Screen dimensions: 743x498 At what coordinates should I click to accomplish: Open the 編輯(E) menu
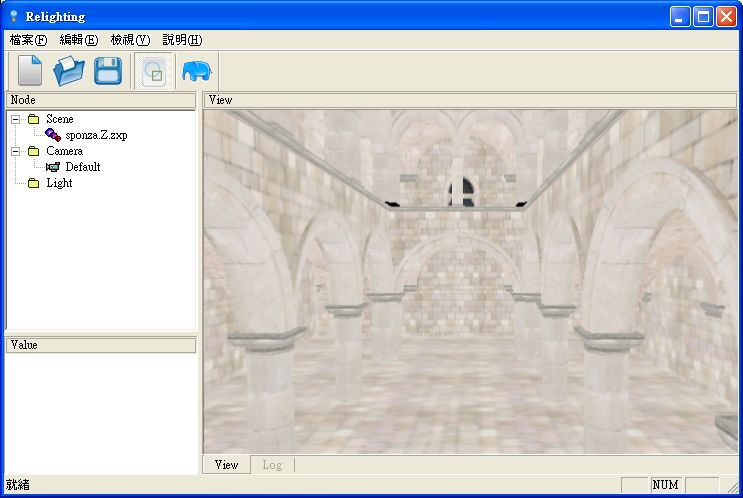click(79, 40)
